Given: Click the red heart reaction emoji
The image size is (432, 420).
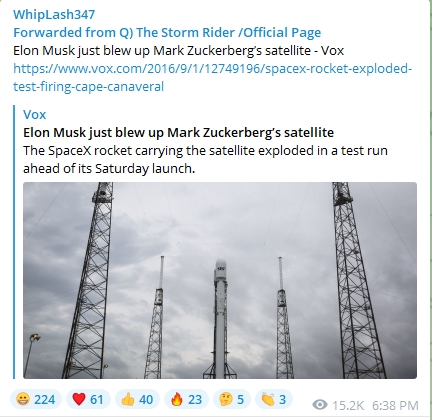Looking at the screenshot, I should [79, 399].
